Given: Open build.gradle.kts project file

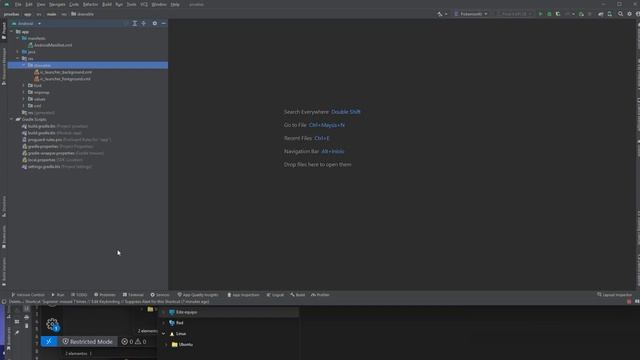Looking at the screenshot, I should point(55,126).
